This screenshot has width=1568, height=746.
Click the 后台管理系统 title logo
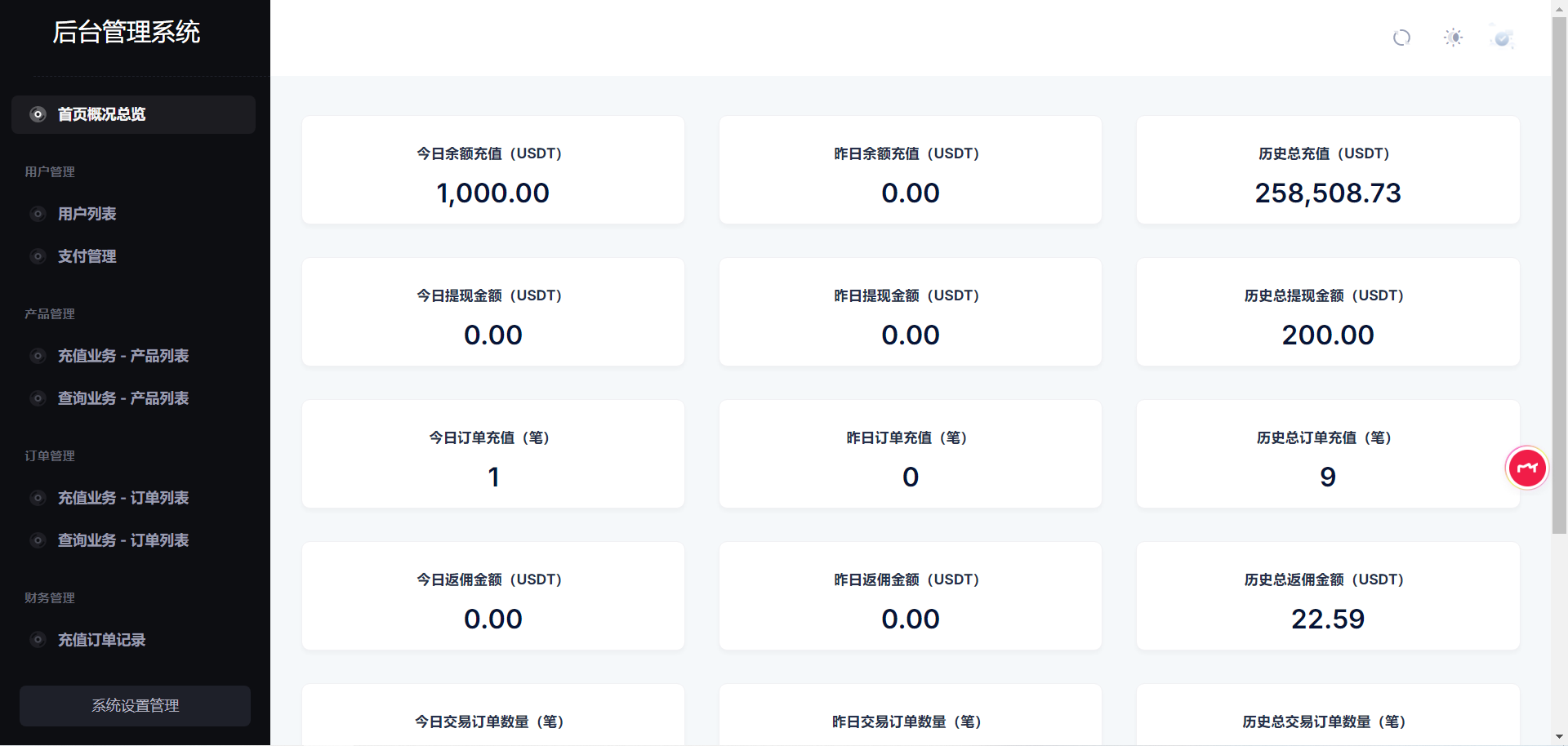(x=127, y=33)
